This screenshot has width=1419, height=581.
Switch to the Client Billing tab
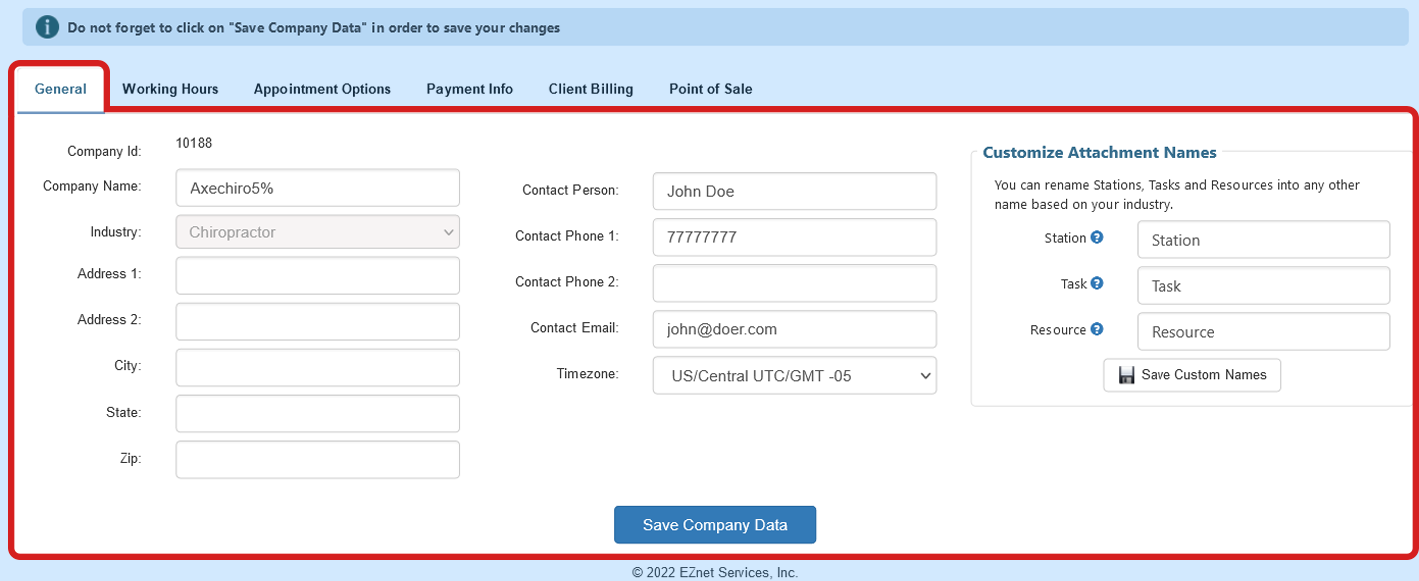tap(590, 88)
